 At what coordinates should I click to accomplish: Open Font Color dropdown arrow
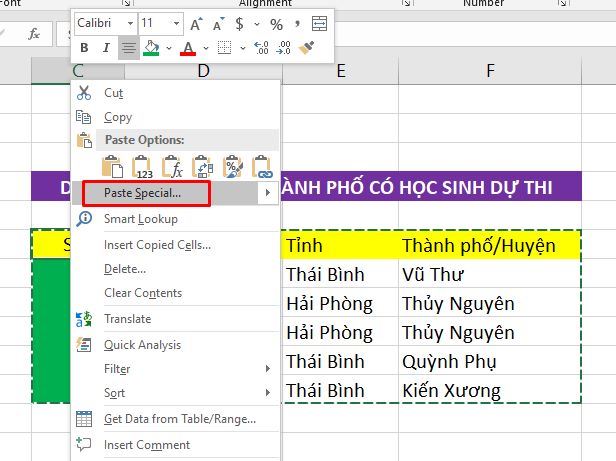[206, 48]
